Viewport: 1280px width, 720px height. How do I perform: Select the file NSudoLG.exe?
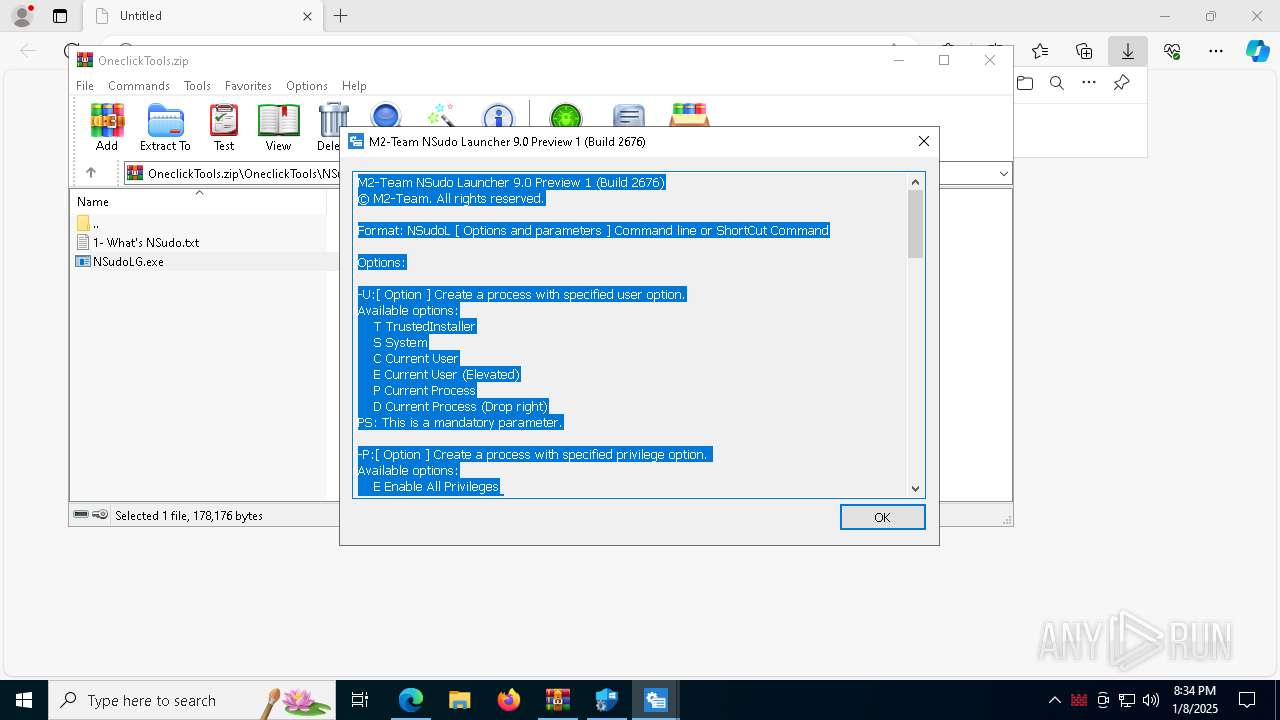[x=120, y=262]
